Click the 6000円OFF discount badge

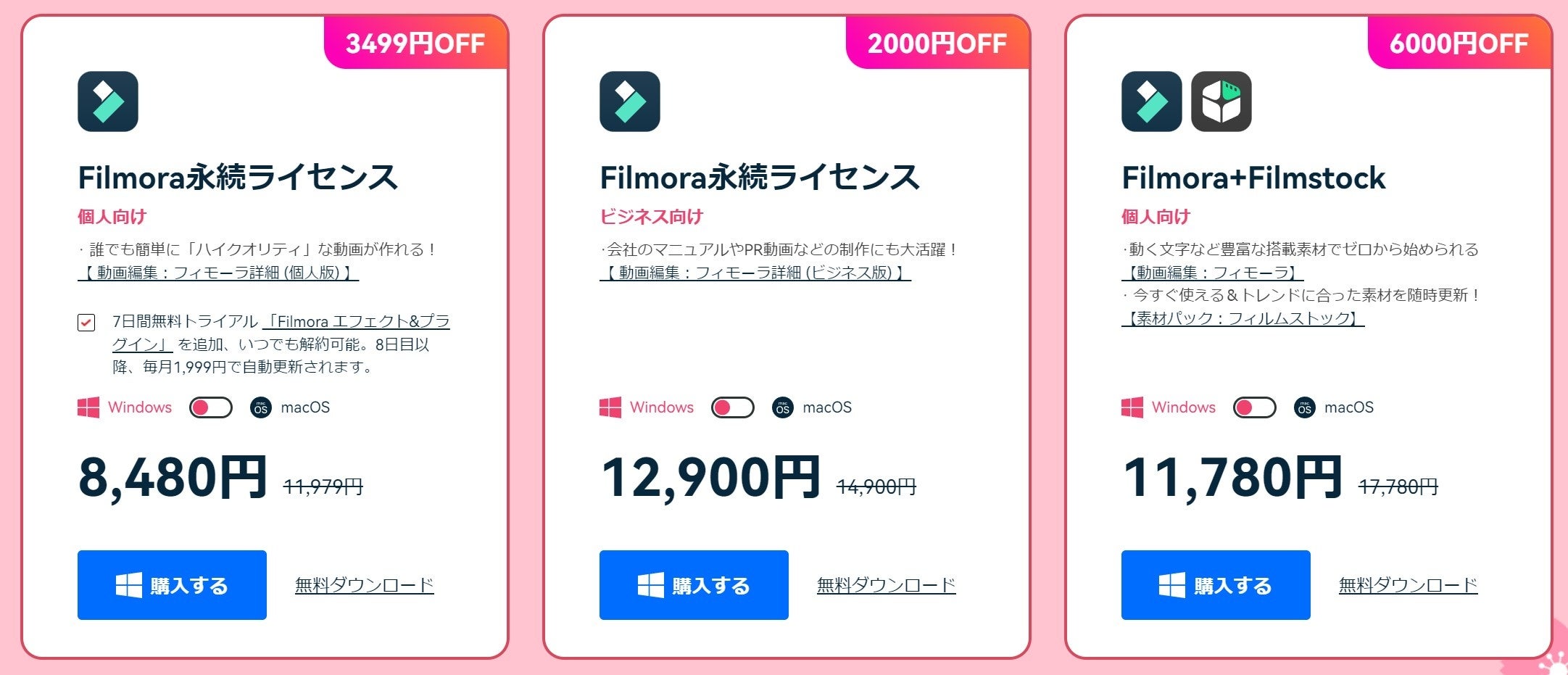click(1459, 44)
